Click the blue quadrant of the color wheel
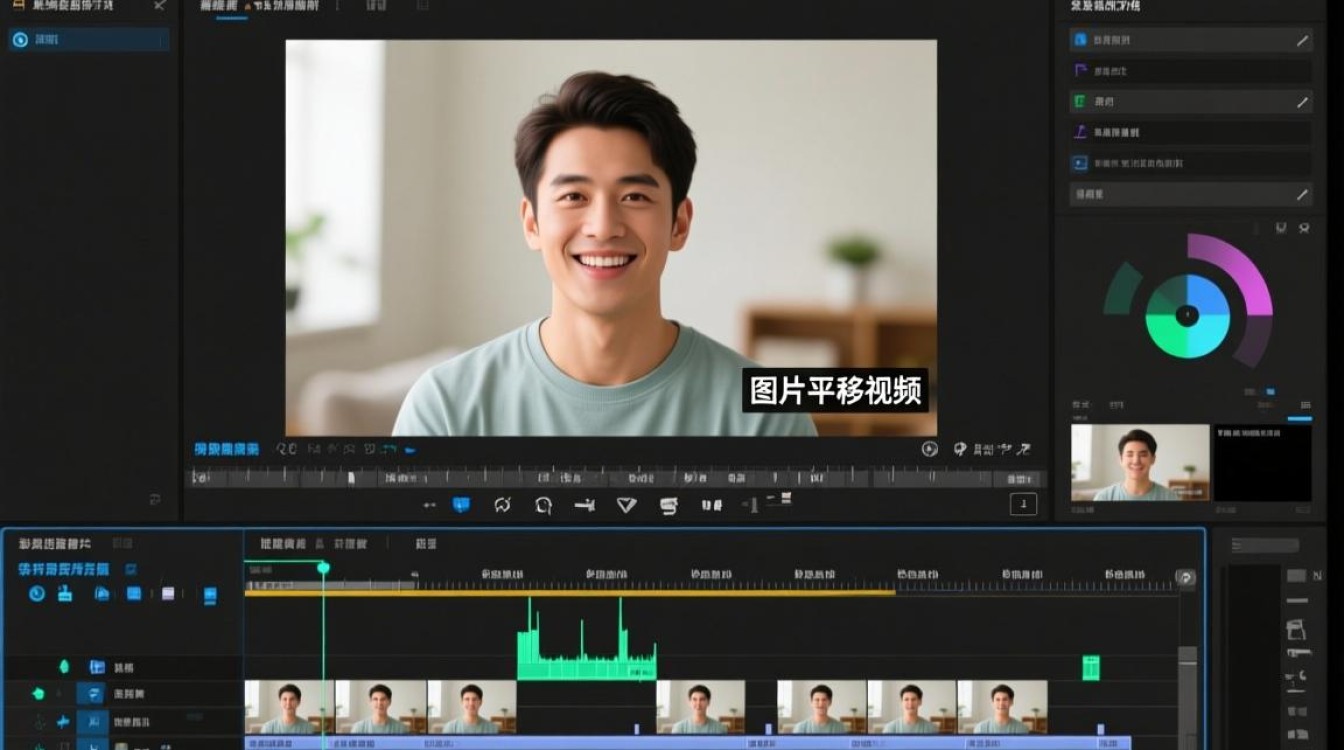This screenshot has height=750, width=1344. point(1209,295)
